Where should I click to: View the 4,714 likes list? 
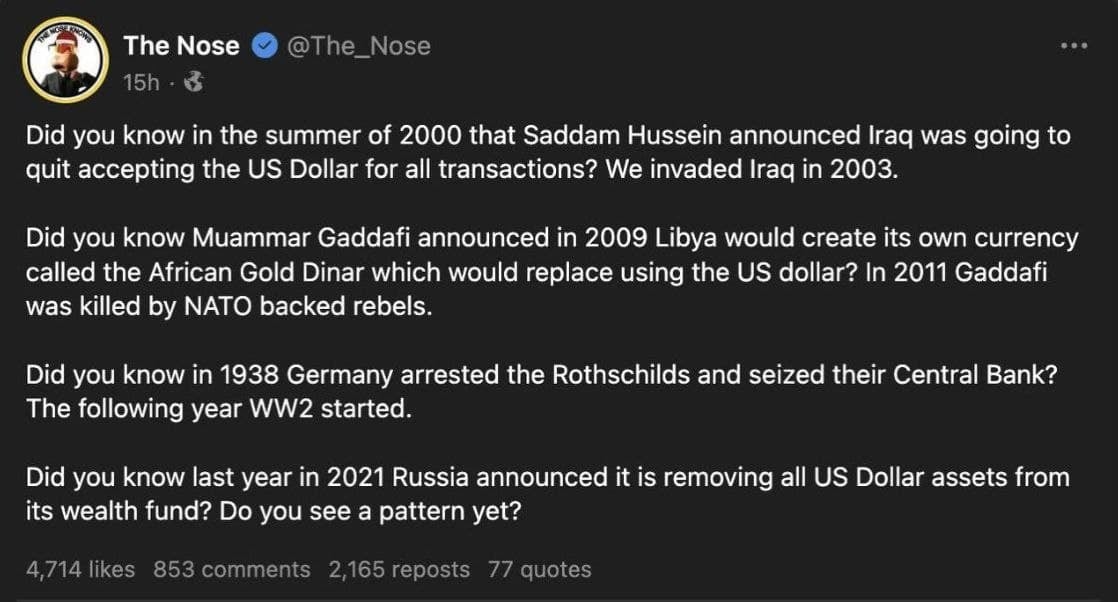(x=80, y=569)
